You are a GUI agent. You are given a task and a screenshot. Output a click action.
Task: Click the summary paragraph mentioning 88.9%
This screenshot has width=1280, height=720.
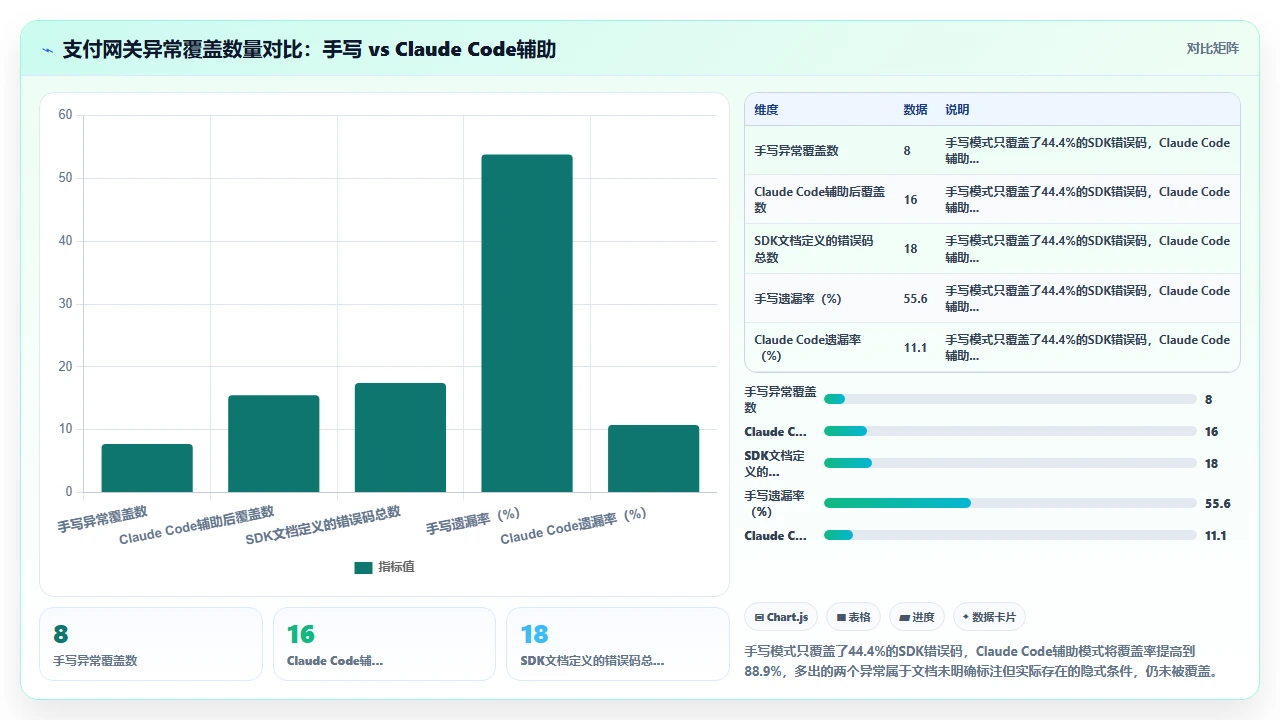[x=983, y=660]
